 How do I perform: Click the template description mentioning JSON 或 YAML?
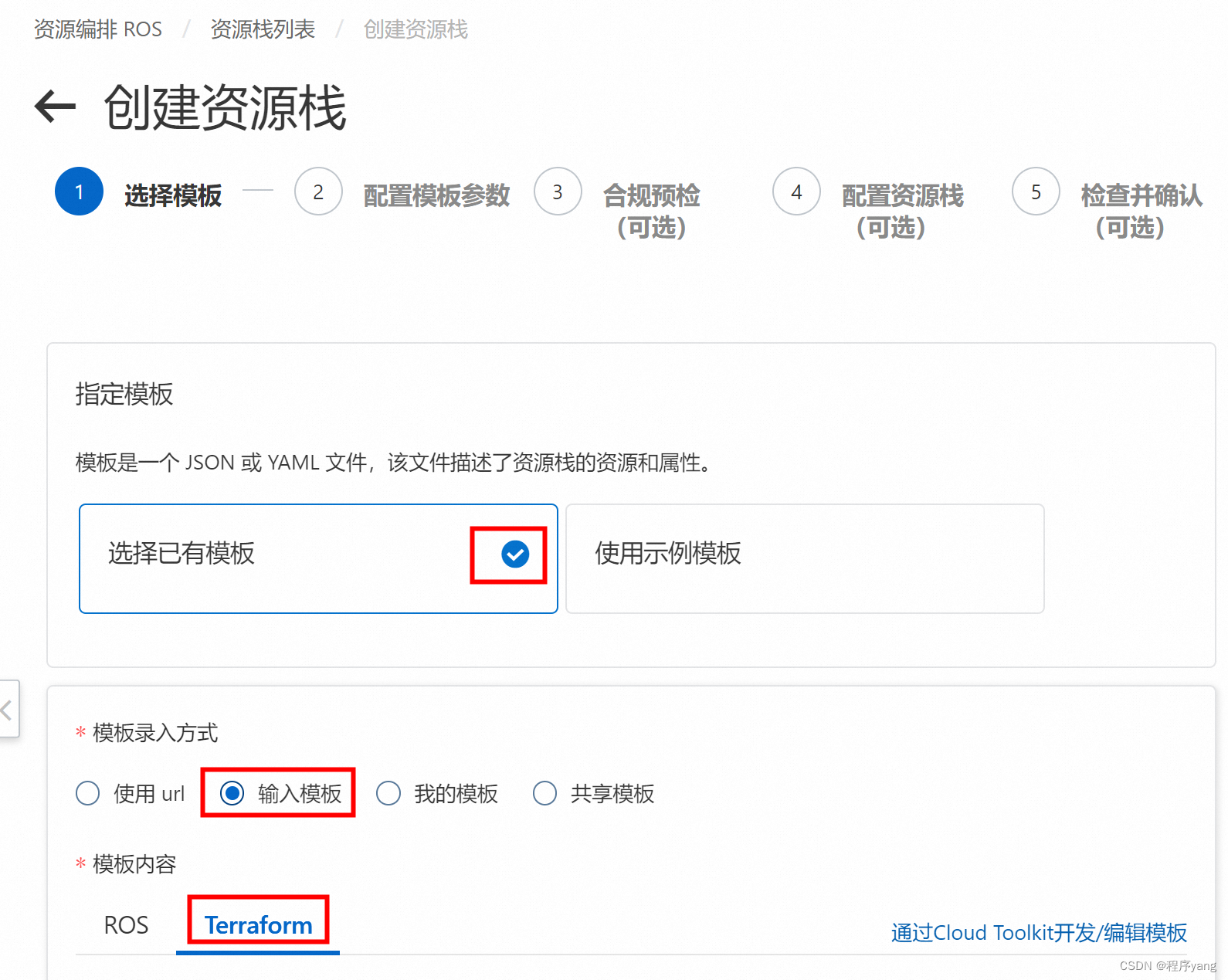tap(394, 463)
